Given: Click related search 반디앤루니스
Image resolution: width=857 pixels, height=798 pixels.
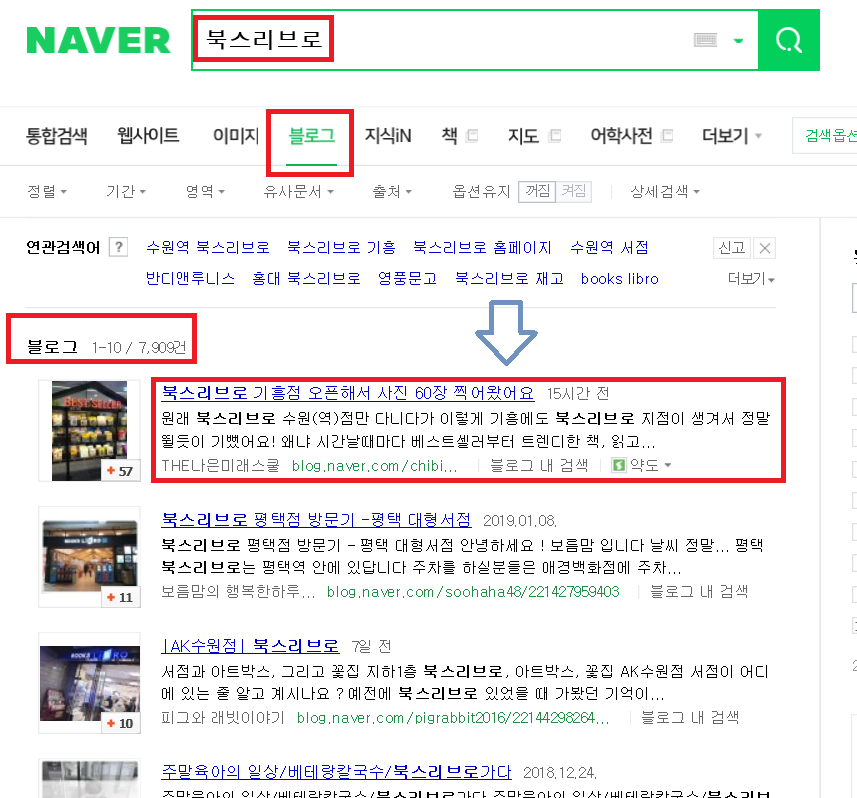Looking at the screenshot, I should point(190,279).
